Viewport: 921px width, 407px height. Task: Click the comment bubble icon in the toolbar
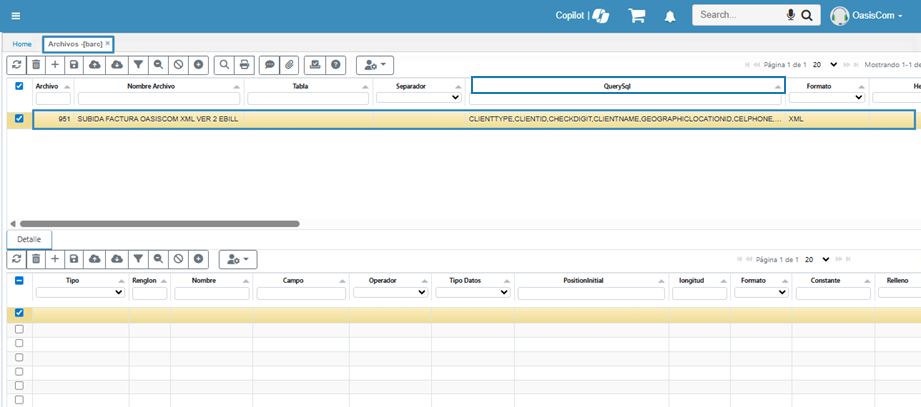(268, 64)
